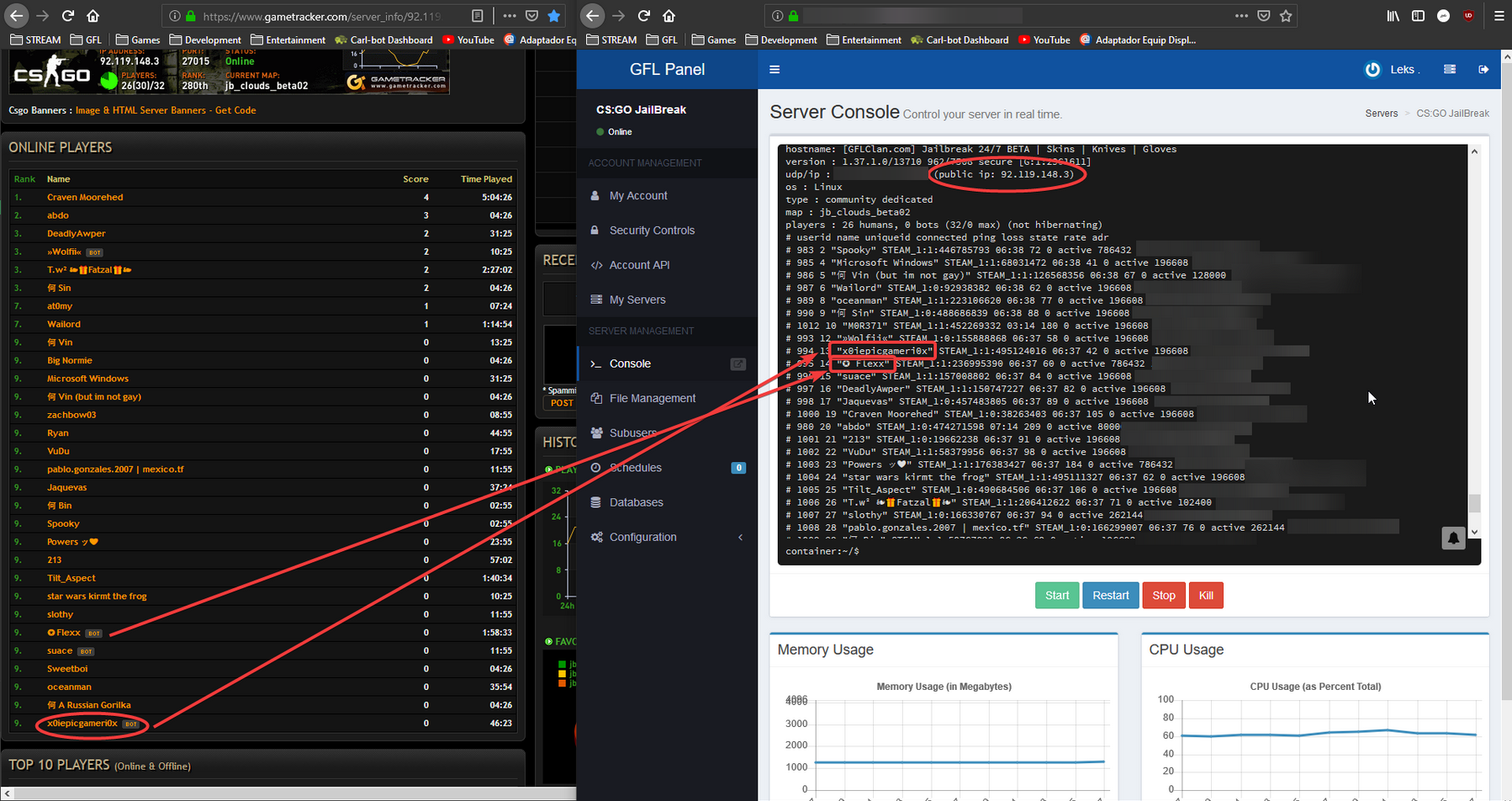Image resolution: width=1512 pixels, height=801 pixels.
Task: Click Servers breadcrumb link
Action: tap(1381, 114)
